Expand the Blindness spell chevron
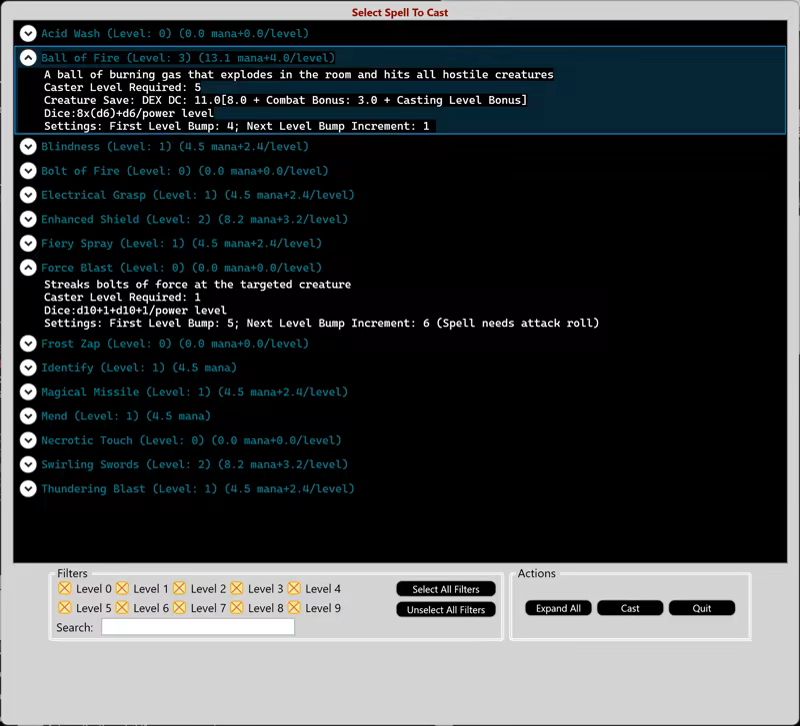 (x=28, y=147)
